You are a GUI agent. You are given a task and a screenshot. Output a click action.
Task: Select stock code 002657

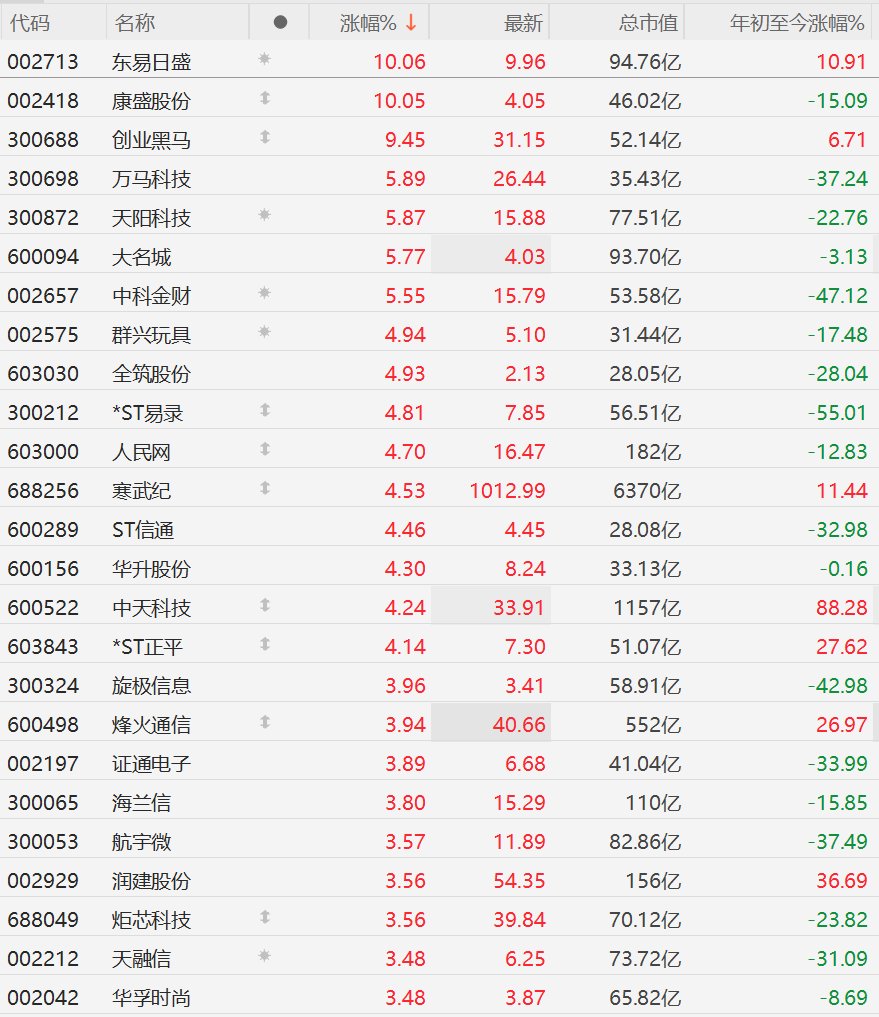point(43,296)
